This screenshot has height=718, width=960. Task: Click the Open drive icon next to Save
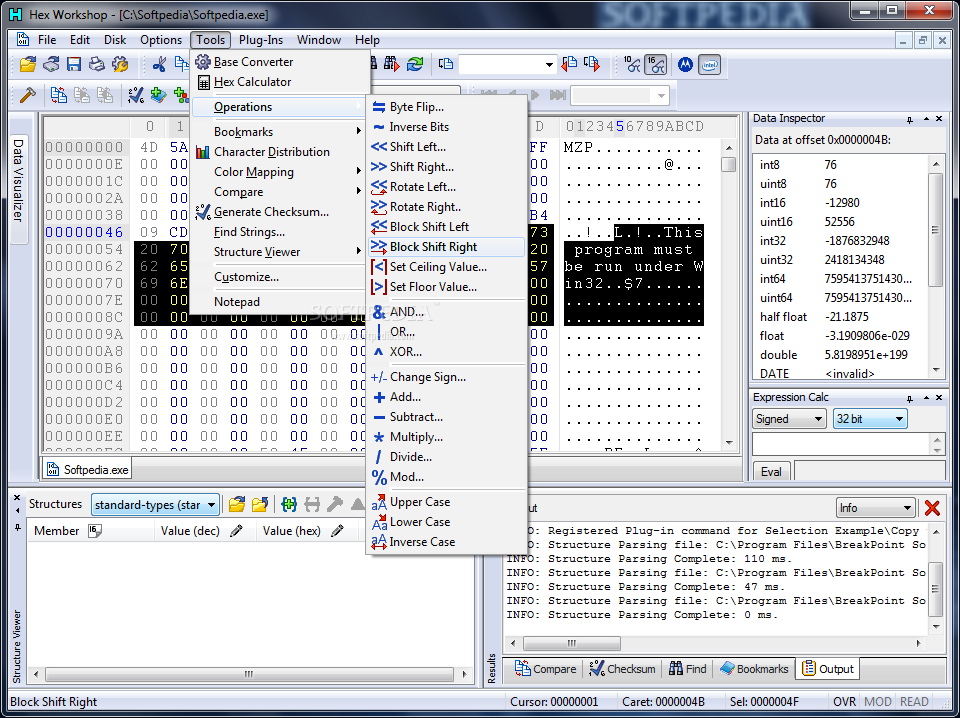[x=51, y=64]
